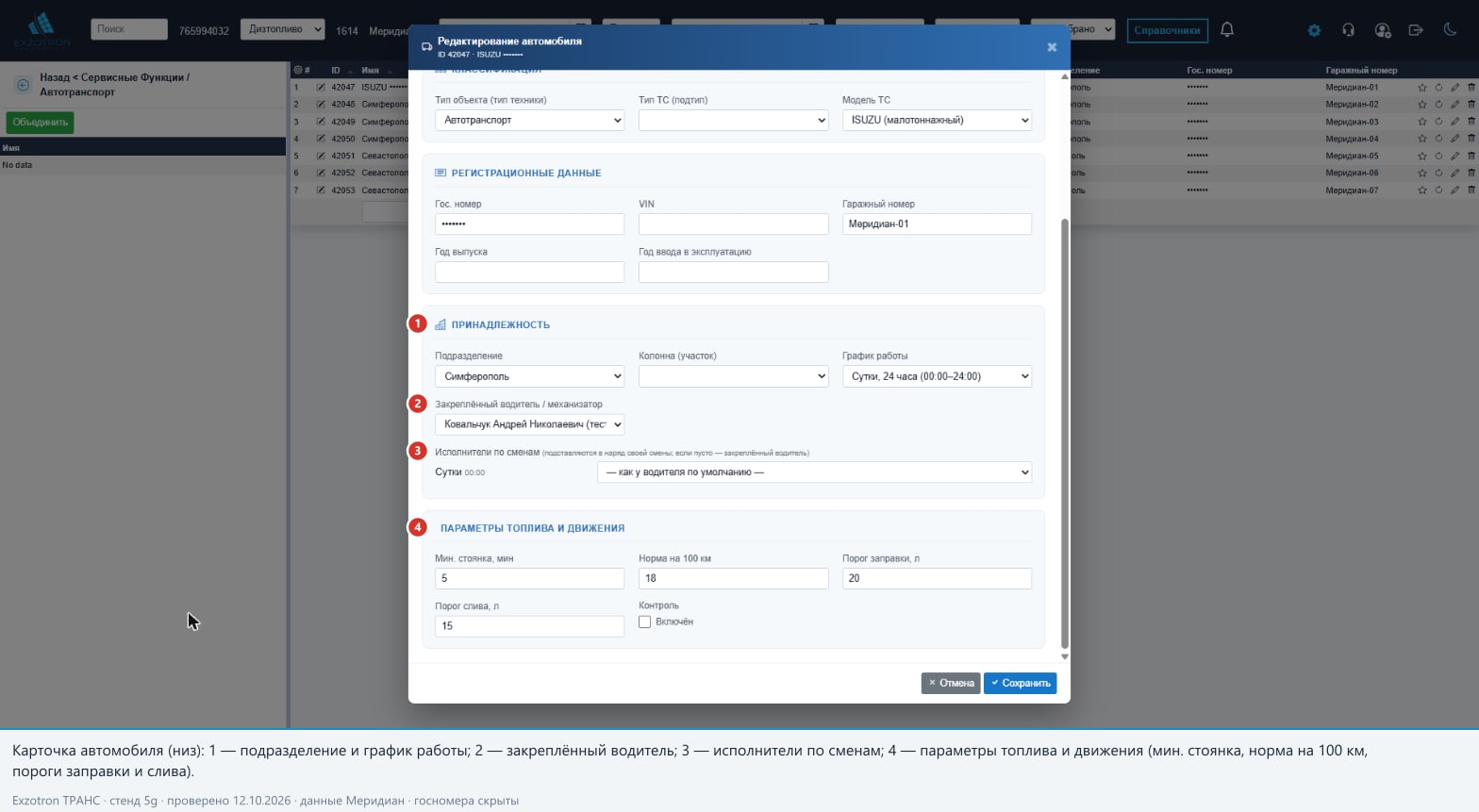1479x812 pixels.
Task: Open the Справочники menu
Action: point(1167,30)
